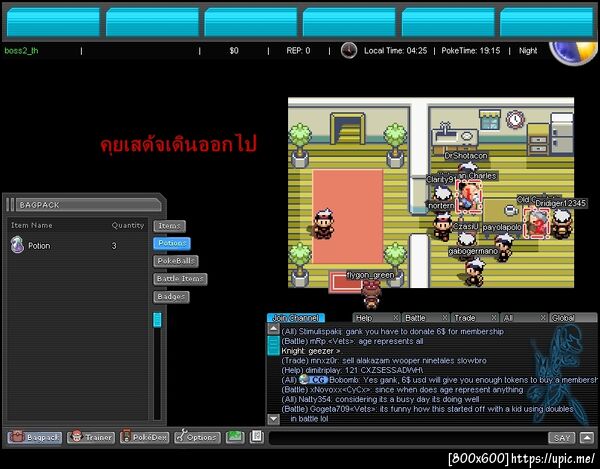
Task: Click the chat scroll down arrow
Action: click(273, 419)
